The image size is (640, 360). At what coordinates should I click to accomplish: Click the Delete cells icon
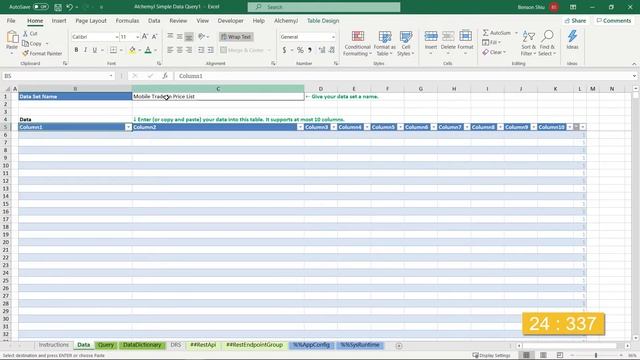tap(448, 37)
